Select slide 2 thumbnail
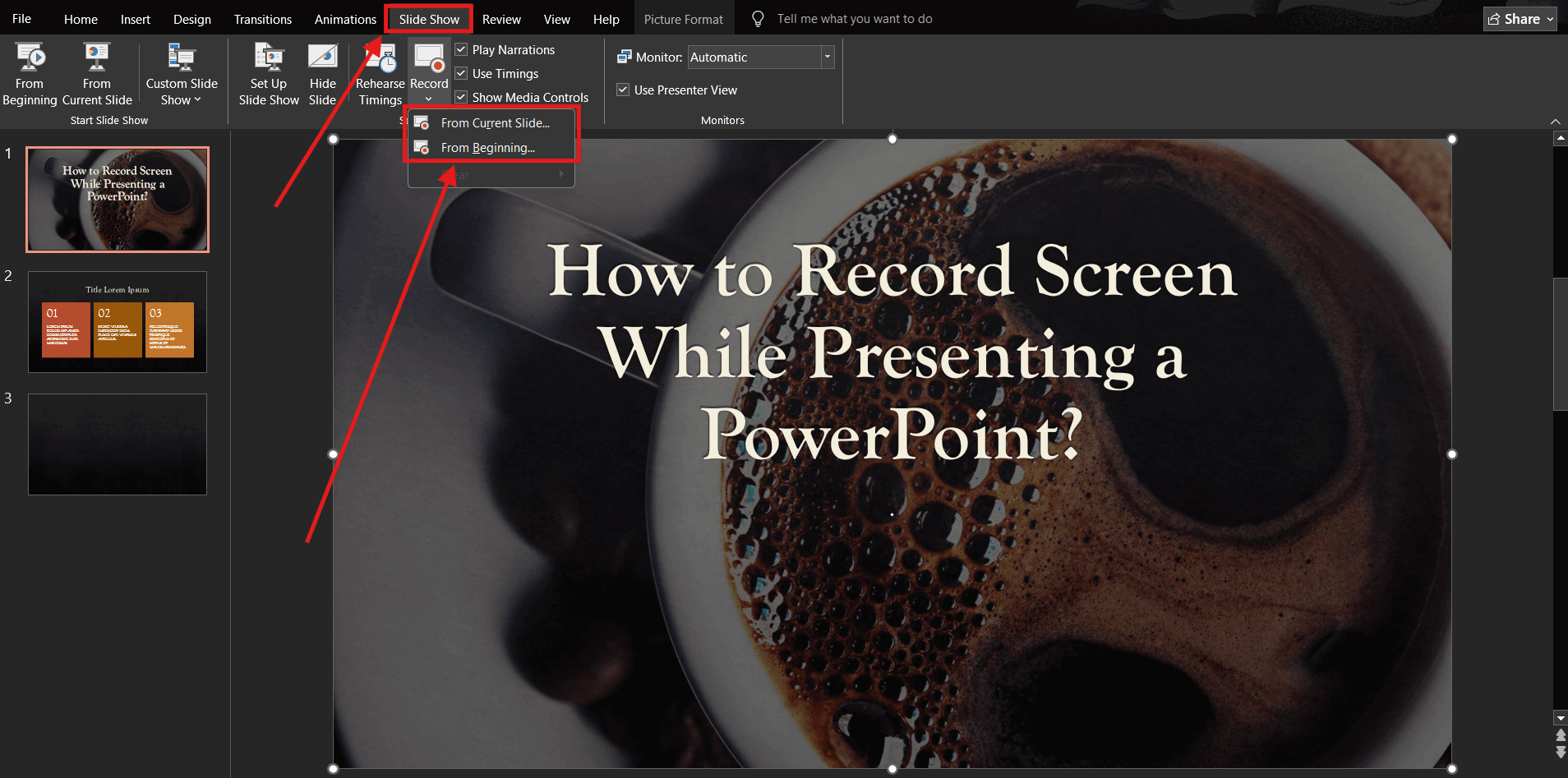This screenshot has height=778, width=1568. [x=117, y=321]
